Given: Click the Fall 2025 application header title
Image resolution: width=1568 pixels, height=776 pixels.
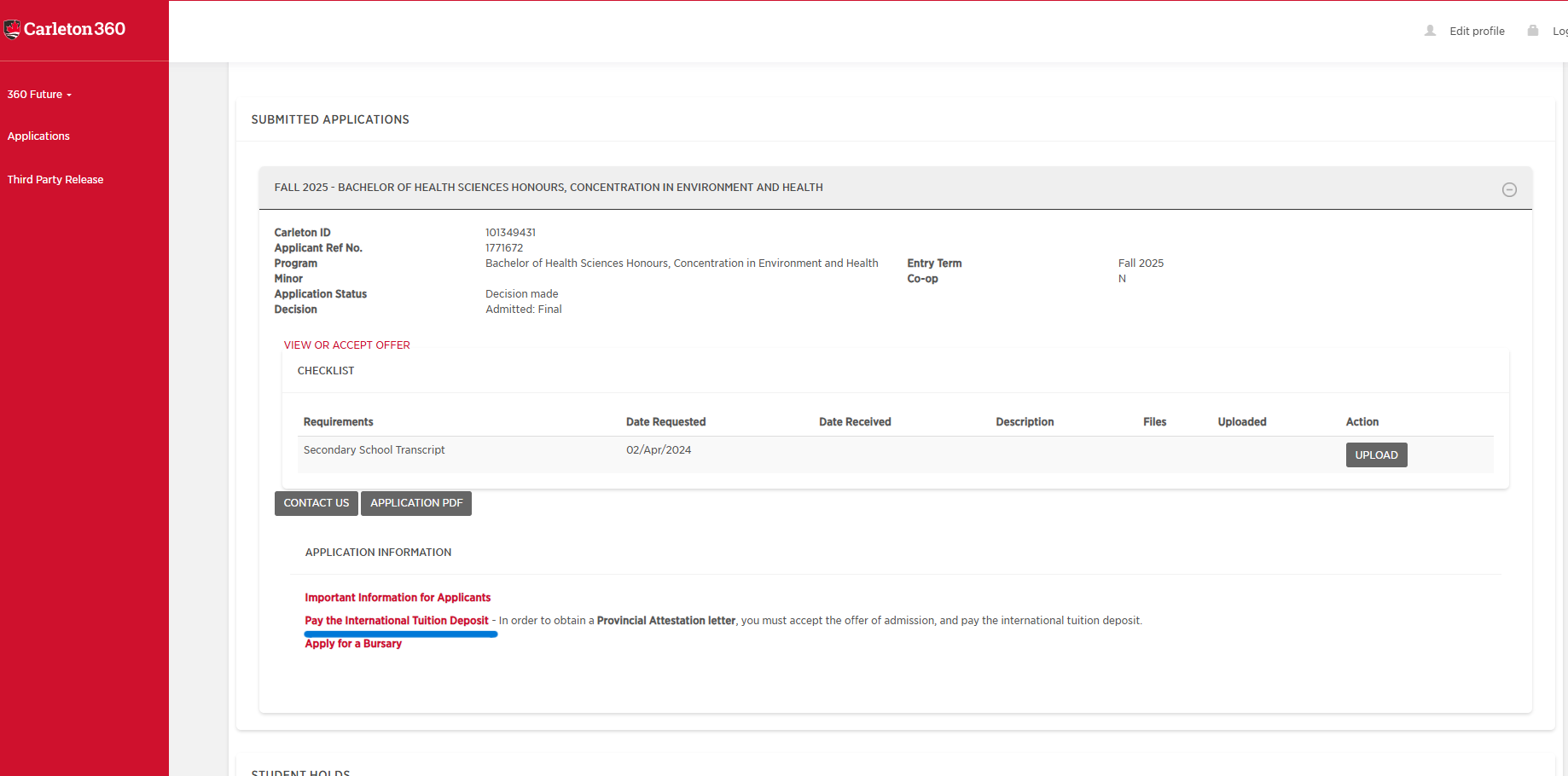Looking at the screenshot, I should point(549,188).
